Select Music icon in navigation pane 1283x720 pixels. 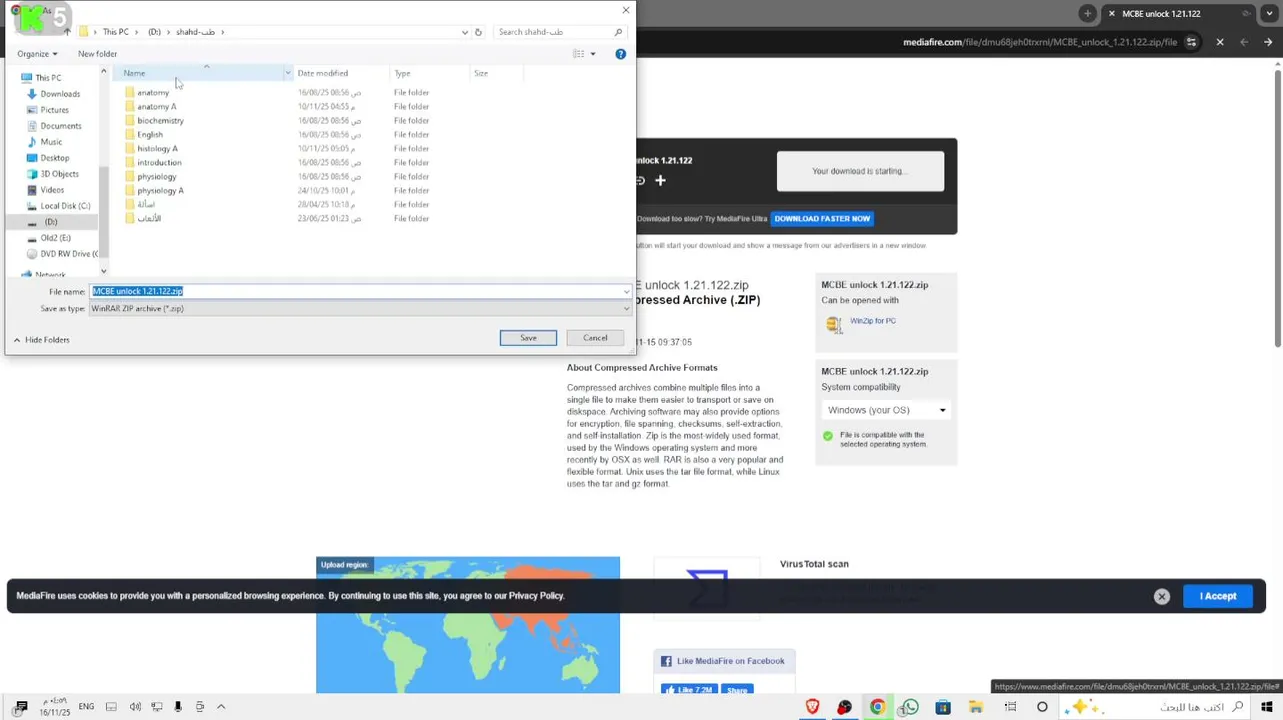coord(32,142)
